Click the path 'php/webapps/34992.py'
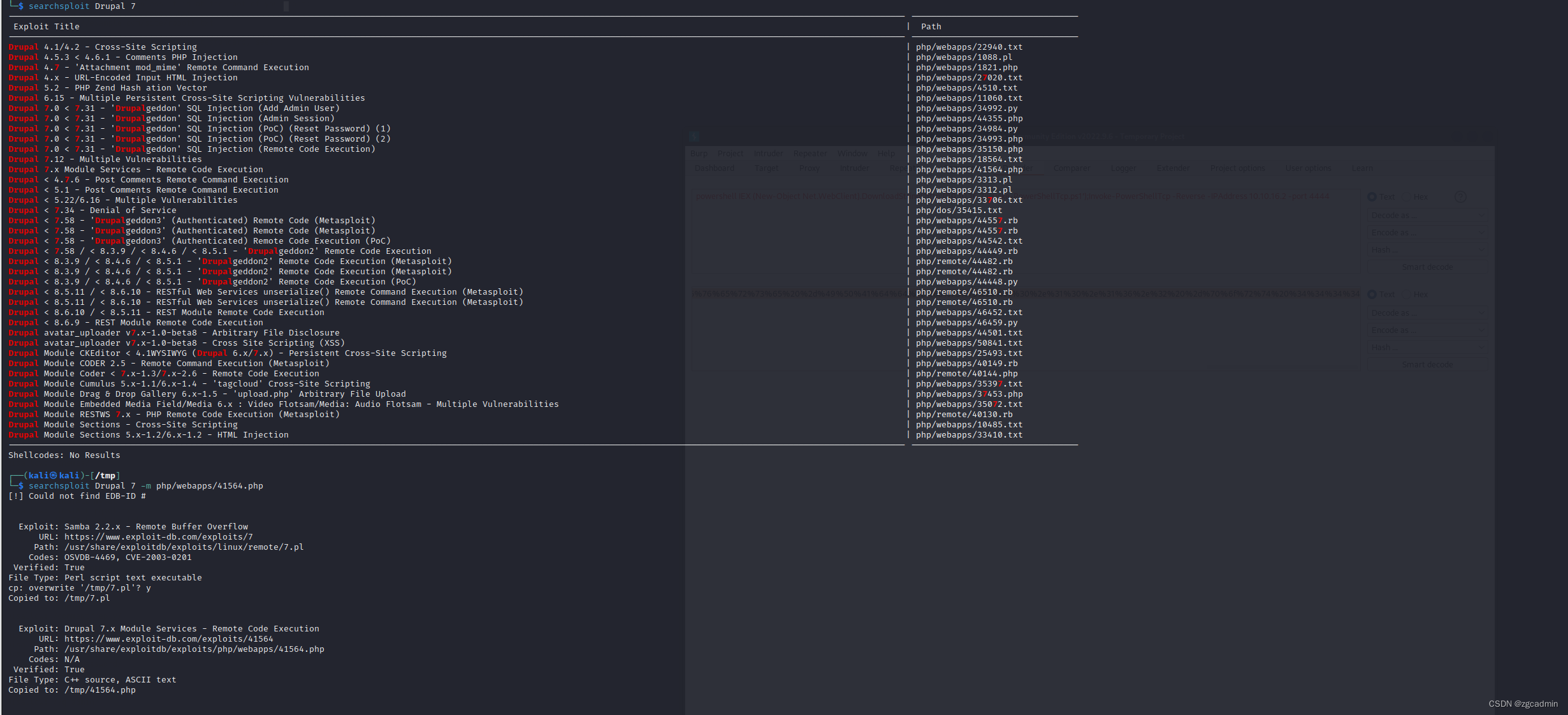This screenshot has width=1568, height=715. pos(967,108)
